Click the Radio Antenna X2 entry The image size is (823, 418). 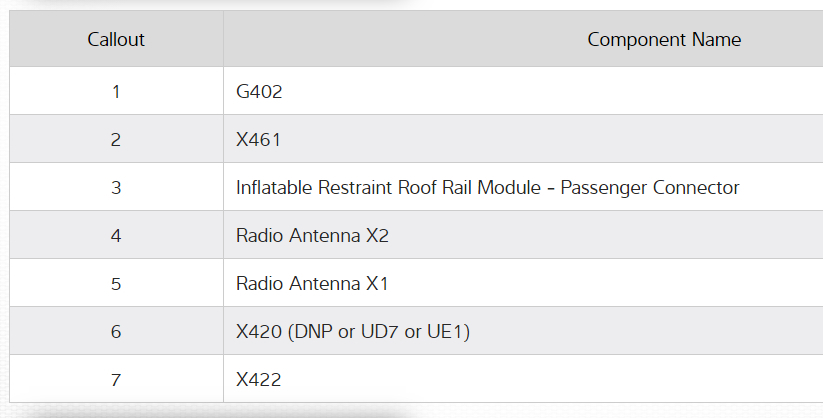(312, 236)
